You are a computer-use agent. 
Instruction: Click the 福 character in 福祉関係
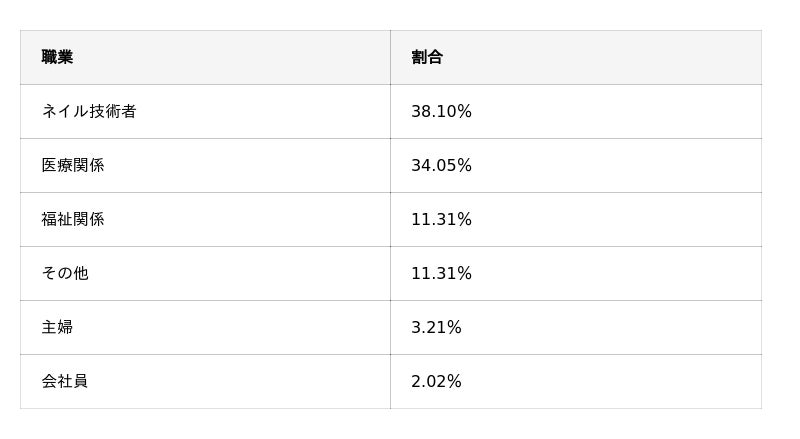pyautogui.click(x=49, y=220)
